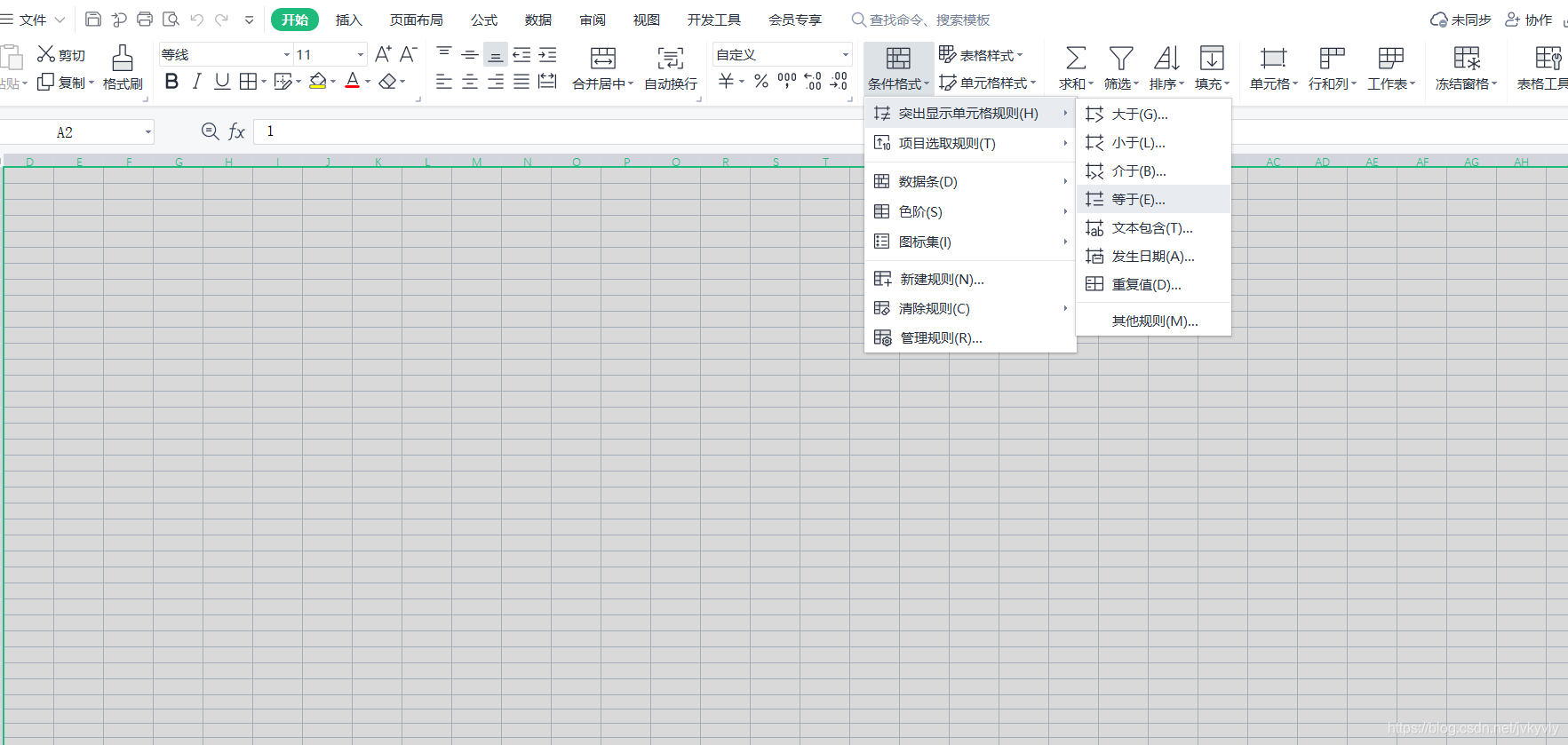
Task: Expand the Color Scales (色阶) submenu
Action: 970,211
